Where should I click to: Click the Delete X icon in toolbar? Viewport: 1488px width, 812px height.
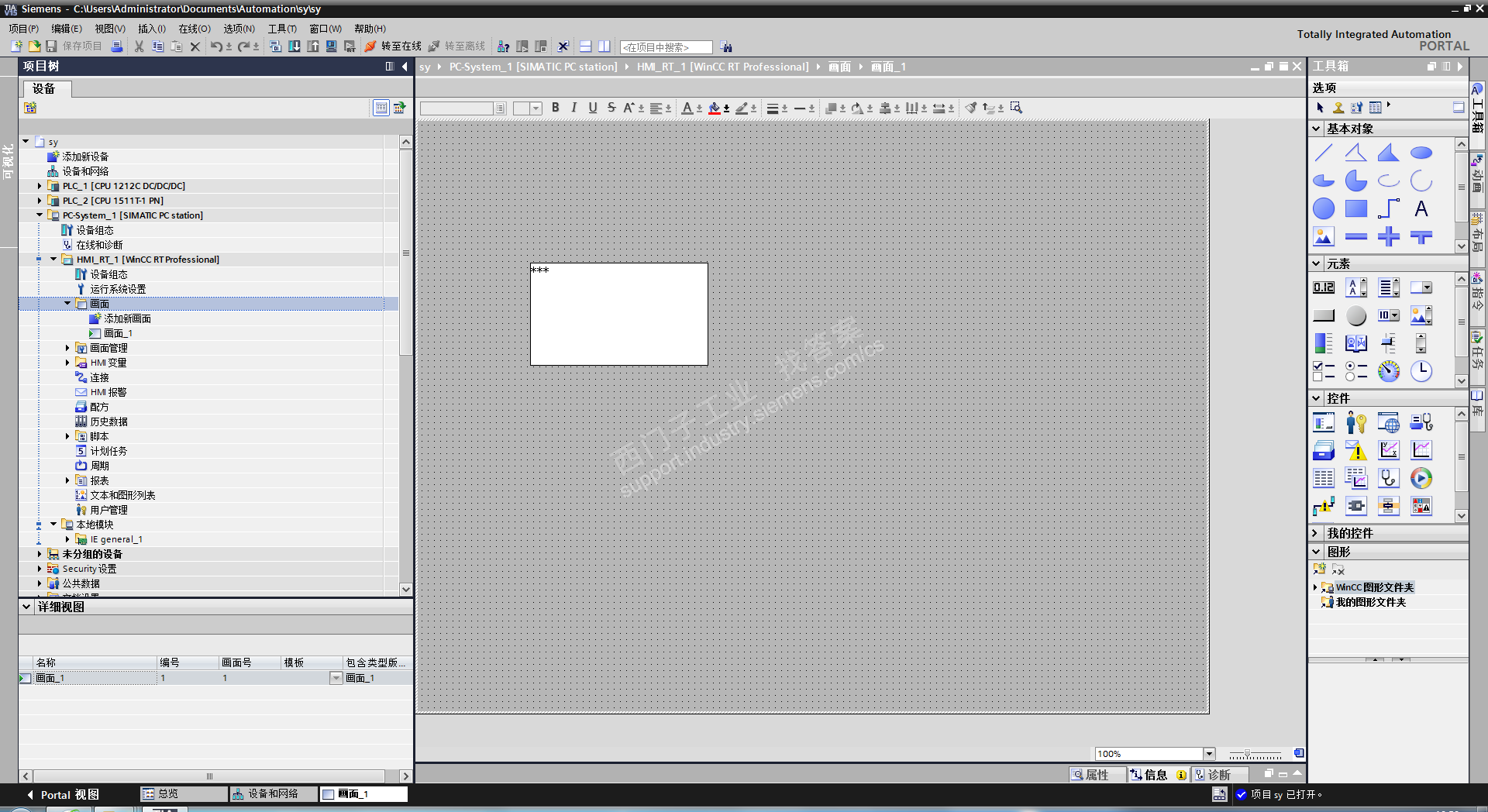click(x=195, y=46)
